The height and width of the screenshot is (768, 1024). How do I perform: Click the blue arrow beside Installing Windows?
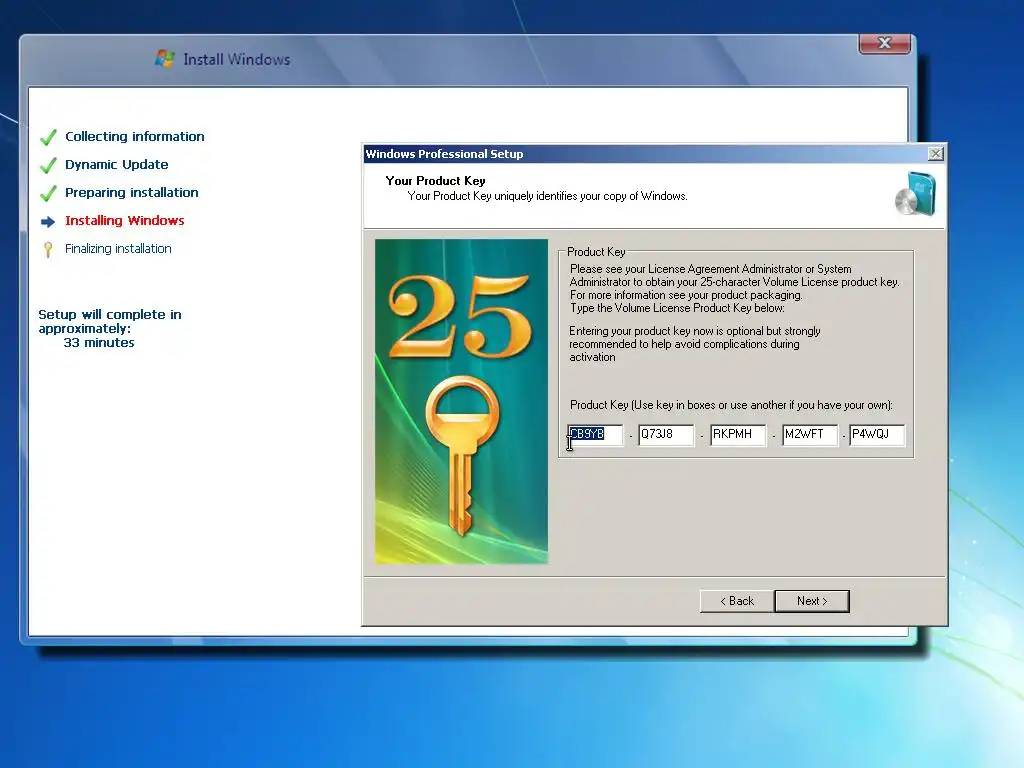pos(48,222)
